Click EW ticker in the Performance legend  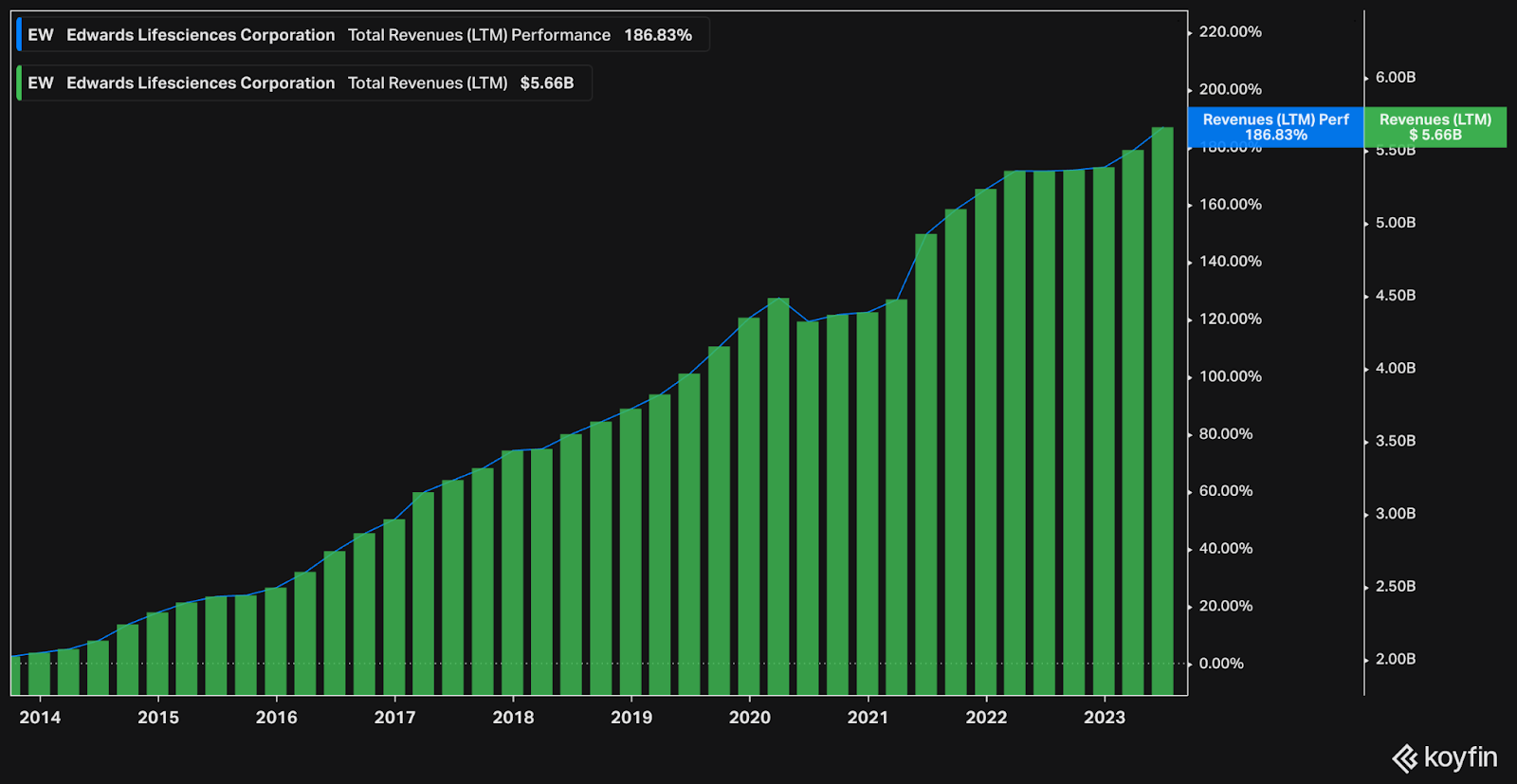(x=41, y=35)
